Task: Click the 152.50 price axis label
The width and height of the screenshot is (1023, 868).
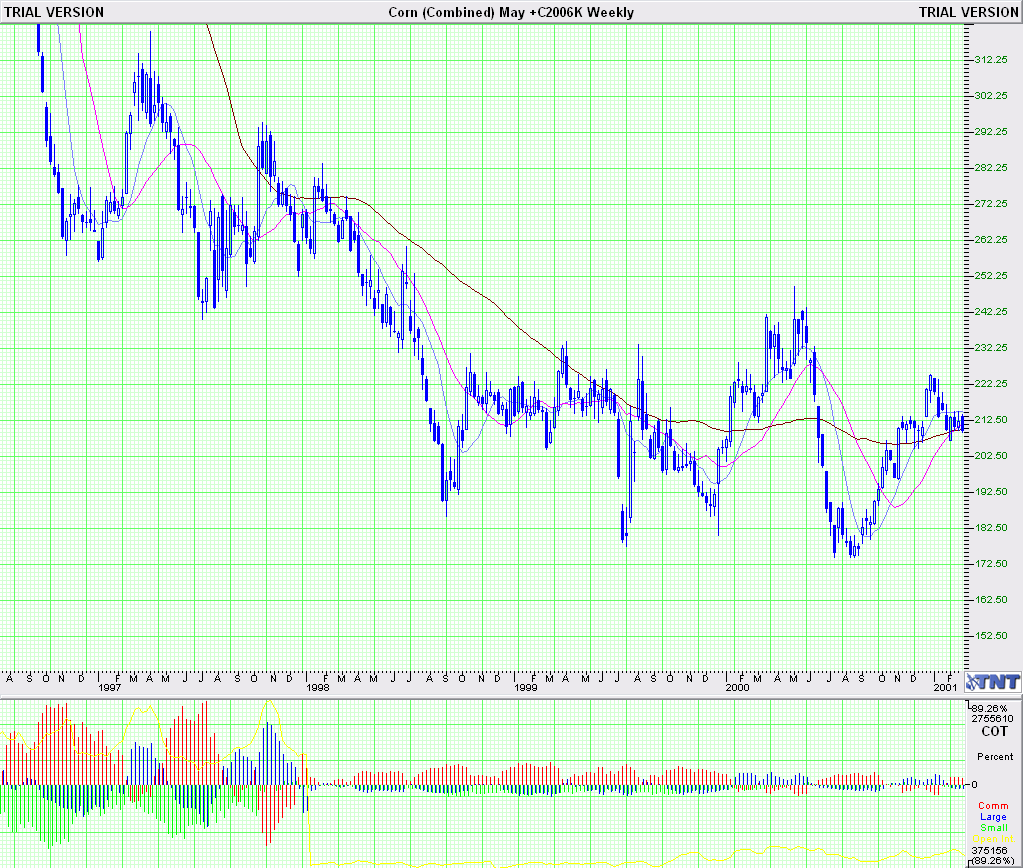Action: pyautogui.click(x=991, y=634)
